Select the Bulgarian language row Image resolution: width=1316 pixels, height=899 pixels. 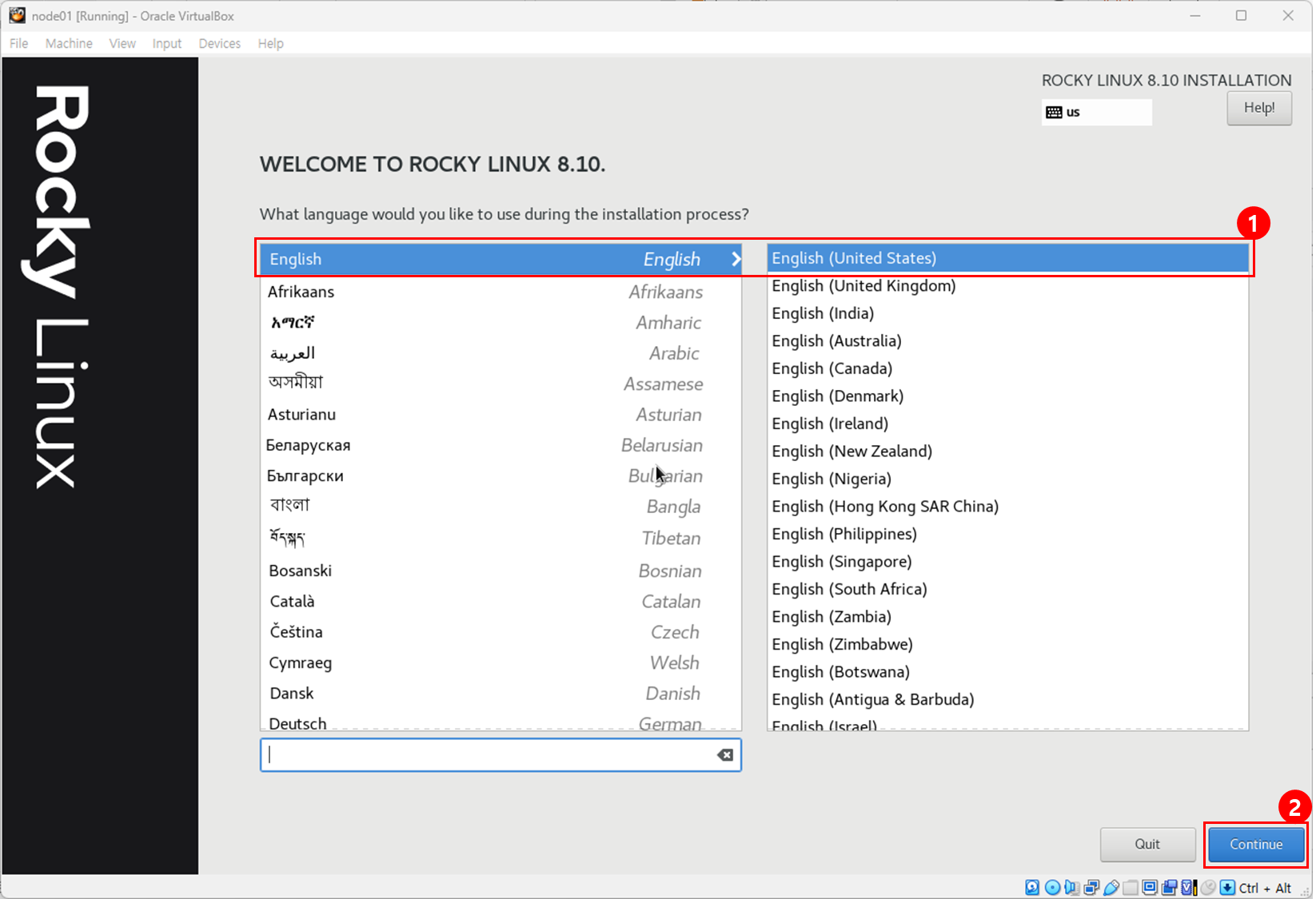coord(501,475)
